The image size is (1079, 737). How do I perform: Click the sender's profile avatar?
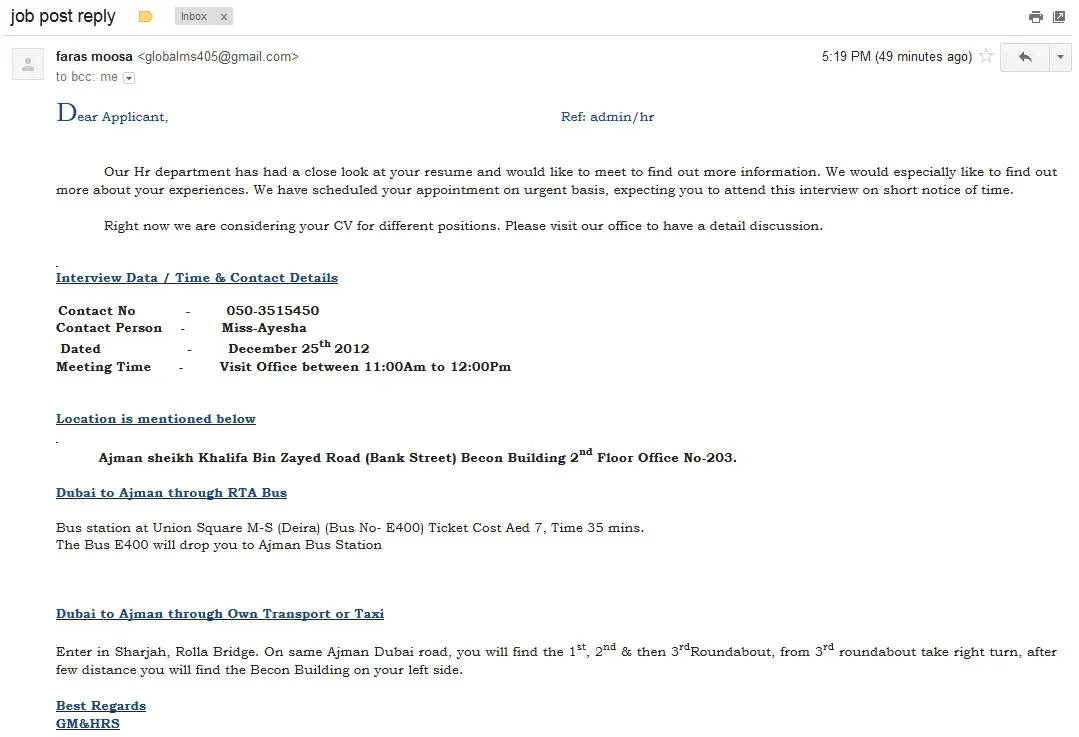pyautogui.click(x=28, y=65)
